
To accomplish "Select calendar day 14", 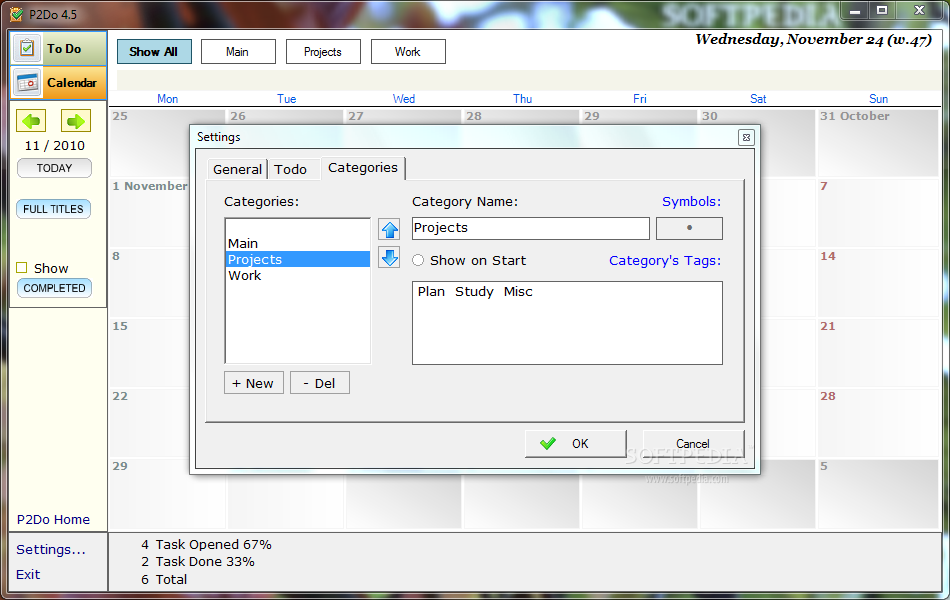I will (878, 282).
